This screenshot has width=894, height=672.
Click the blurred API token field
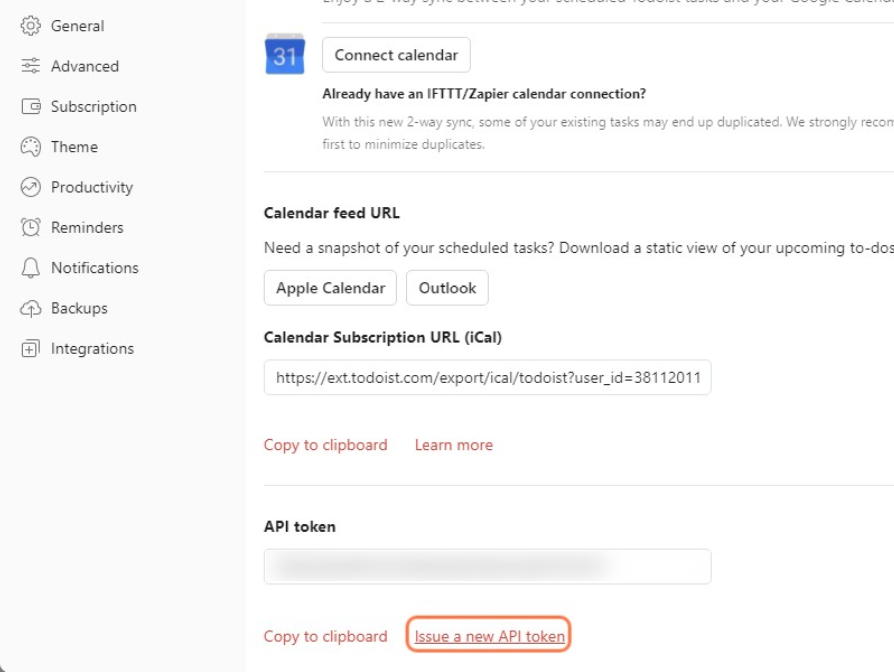click(x=487, y=567)
